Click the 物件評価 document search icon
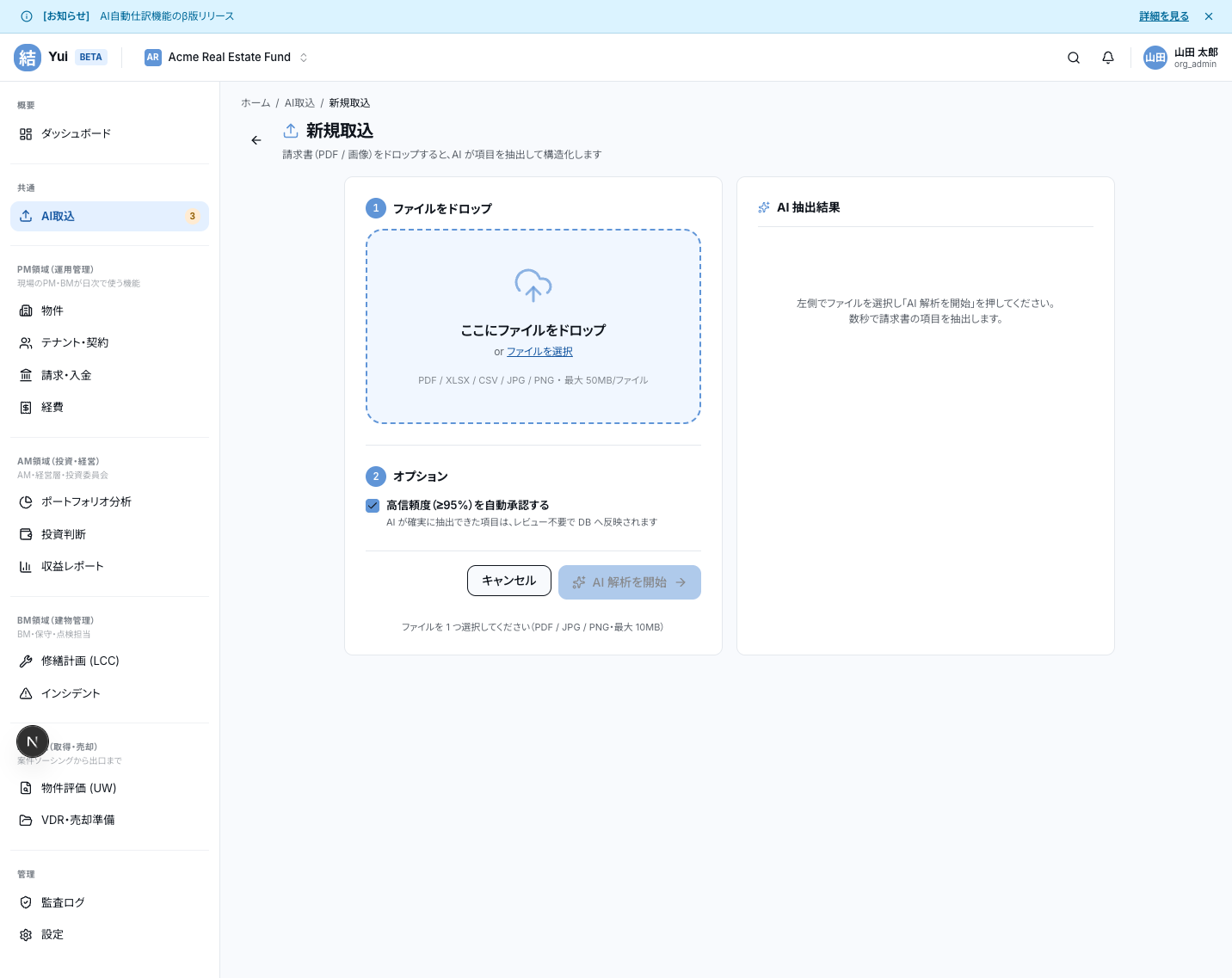The image size is (1232, 978). coord(26,788)
